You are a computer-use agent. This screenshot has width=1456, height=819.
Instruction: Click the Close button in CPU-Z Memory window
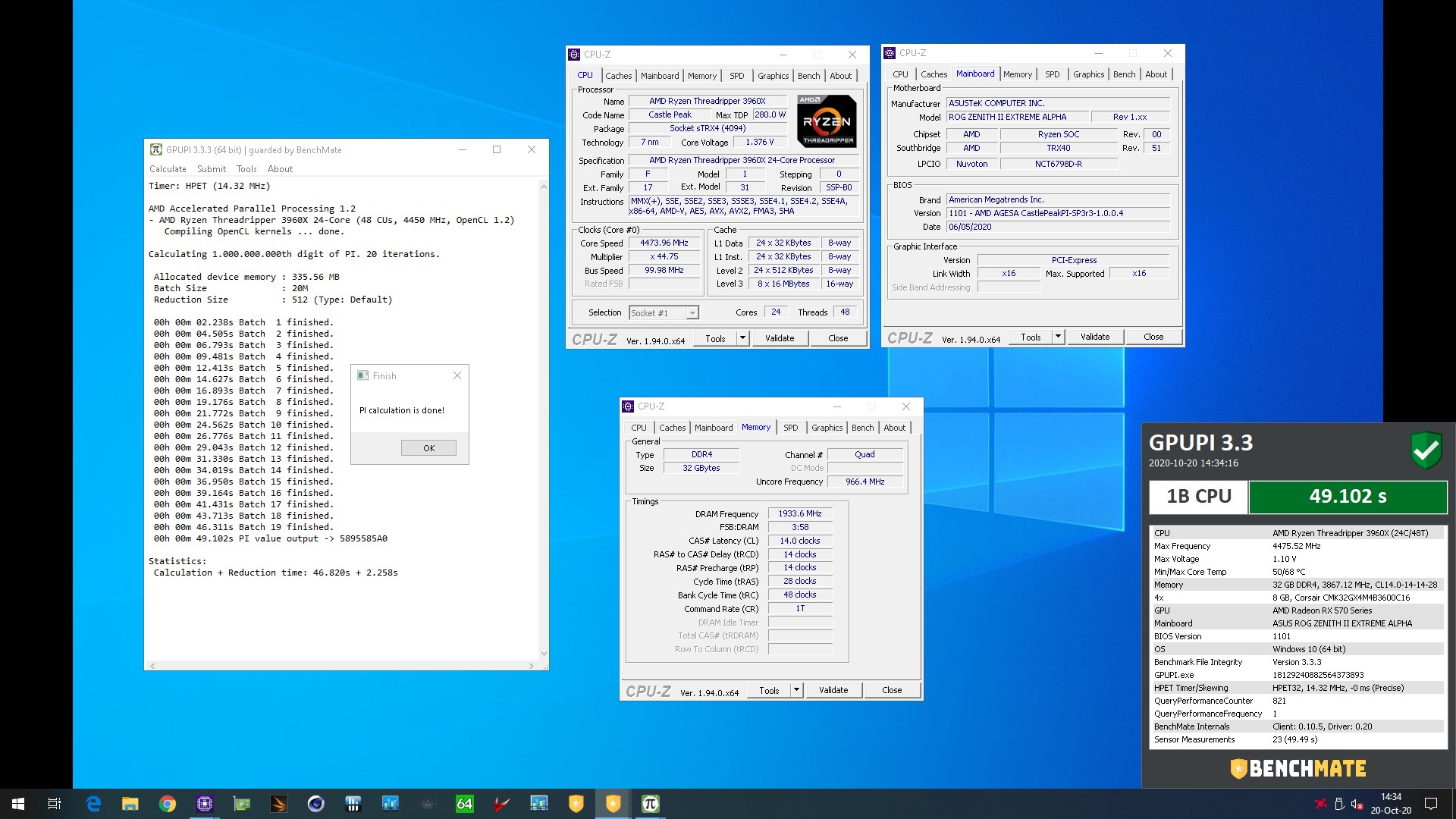(x=892, y=690)
